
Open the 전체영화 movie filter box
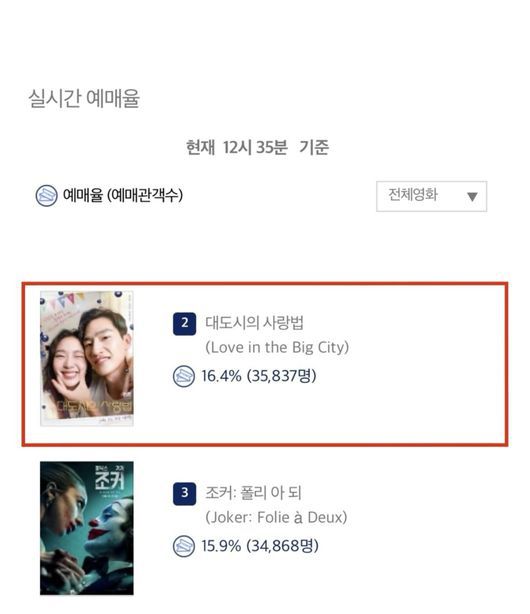tap(431, 196)
